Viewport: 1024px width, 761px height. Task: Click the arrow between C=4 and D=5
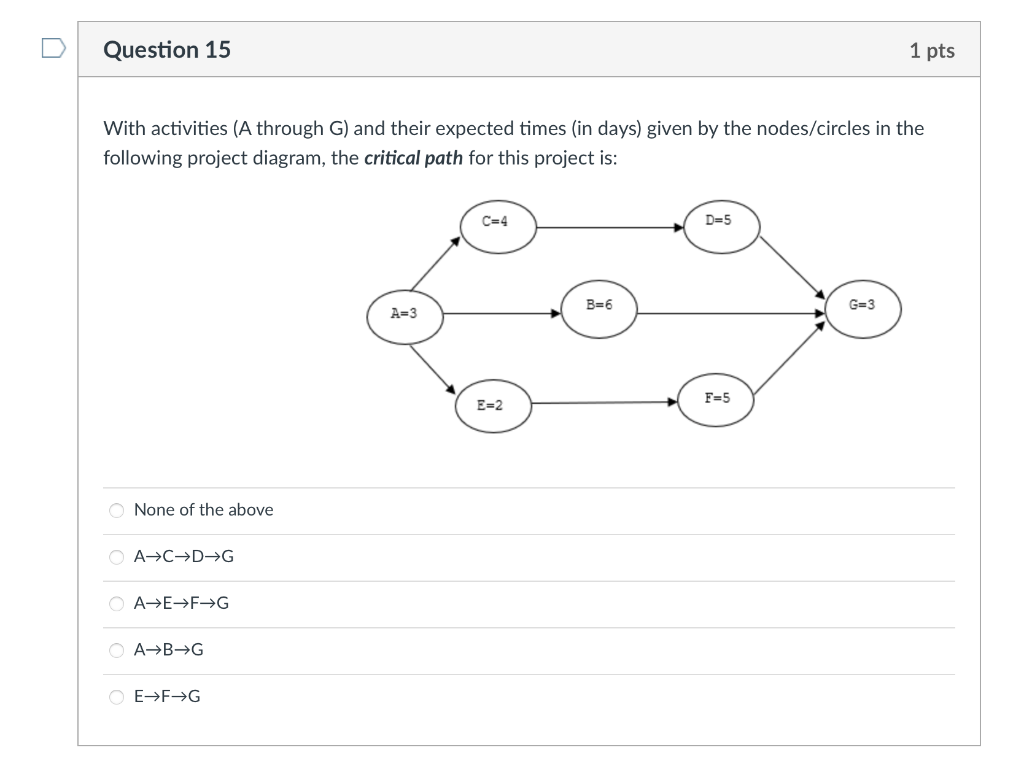pyautogui.click(x=610, y=226)
